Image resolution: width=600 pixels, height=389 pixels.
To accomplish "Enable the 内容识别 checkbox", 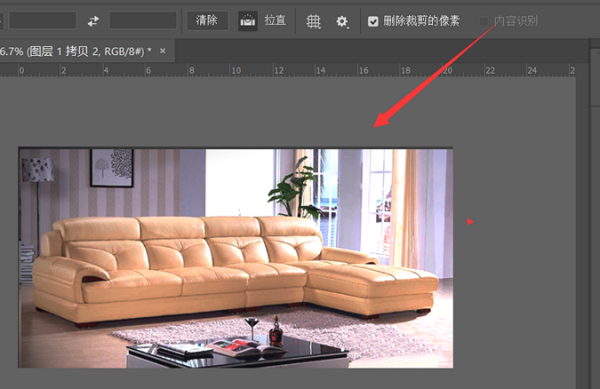I will (483, 21).
